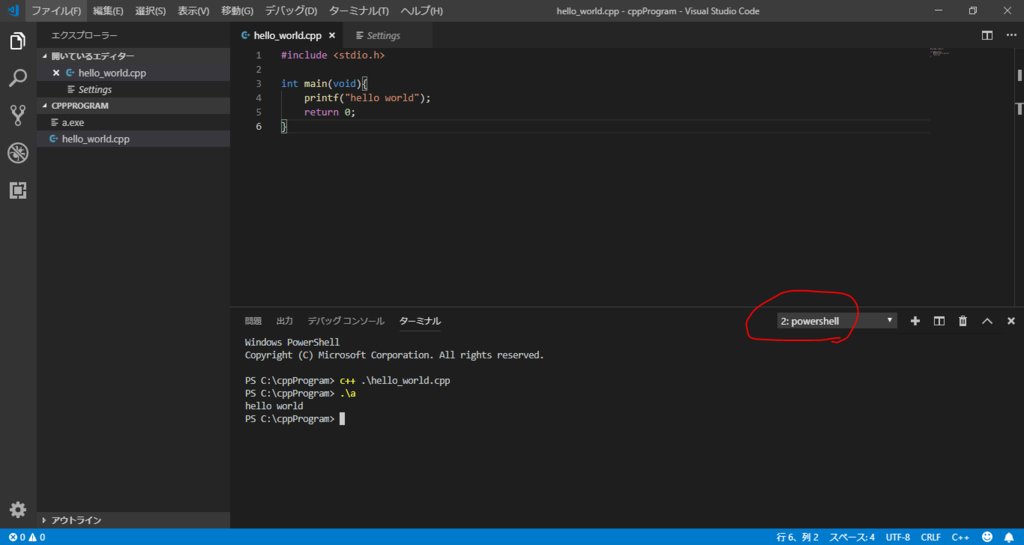Open the ターミナル(T) menu
This screenshot has width=1024, height=545.
pyautogui.click(x=359, y=11)
